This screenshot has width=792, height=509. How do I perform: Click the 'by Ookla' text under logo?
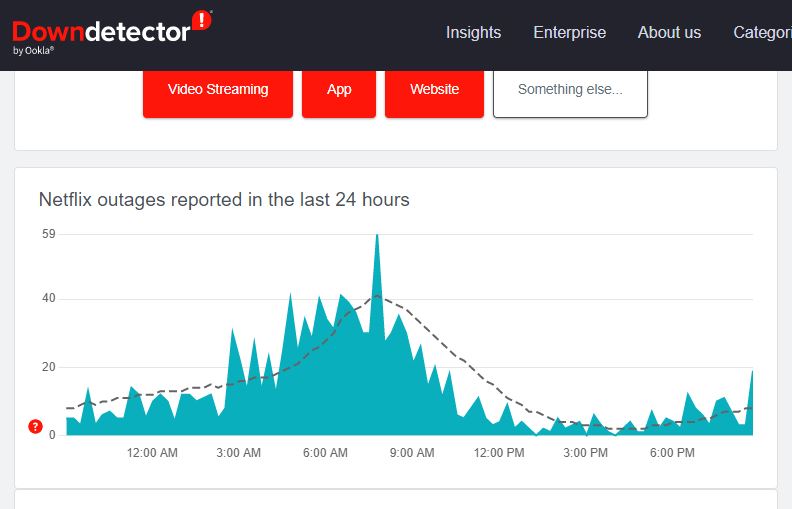pyautogui.click(x=33, y=50)
